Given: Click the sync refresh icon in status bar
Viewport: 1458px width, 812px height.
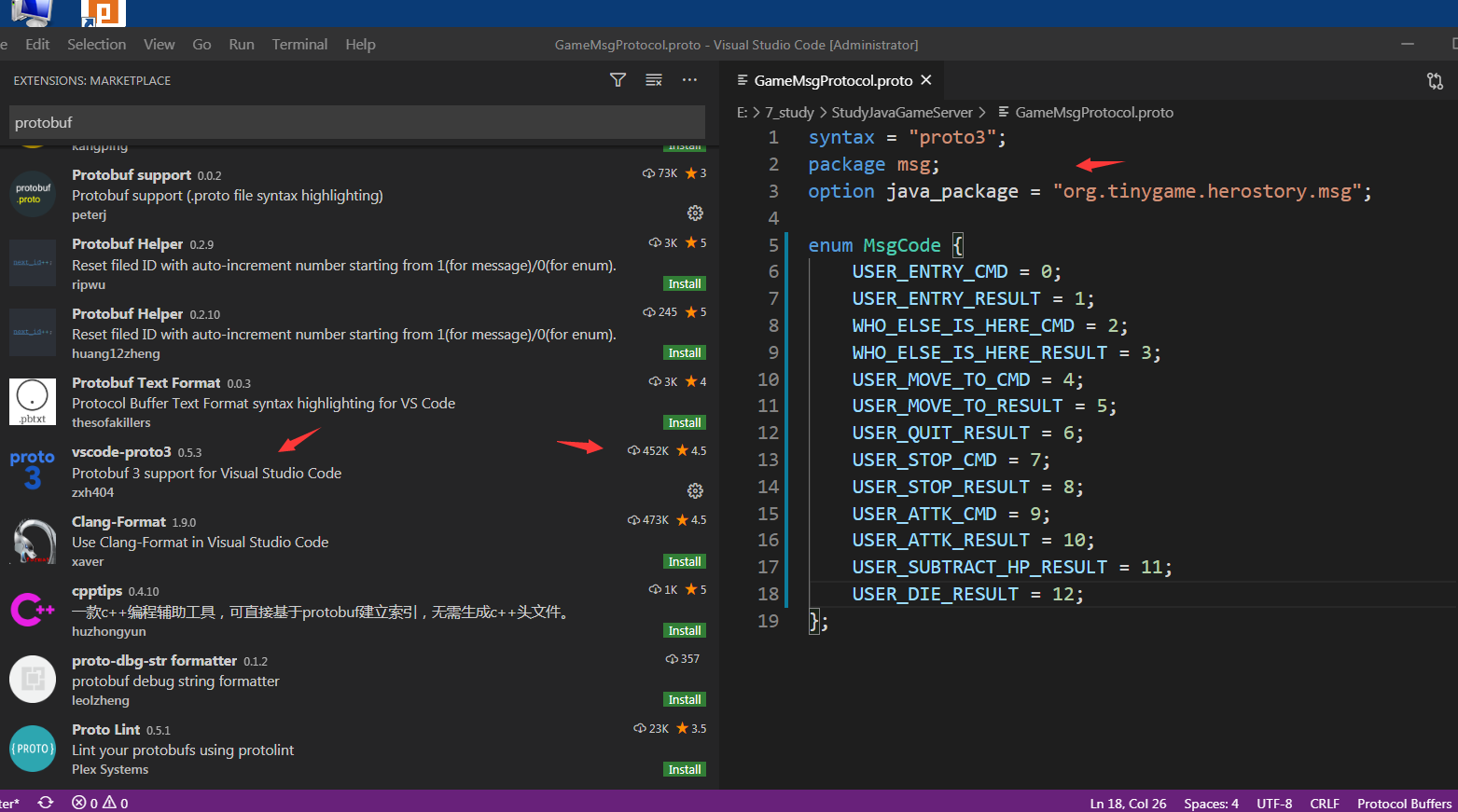Looking at the screenshot, I should click(x=44, y=802).
